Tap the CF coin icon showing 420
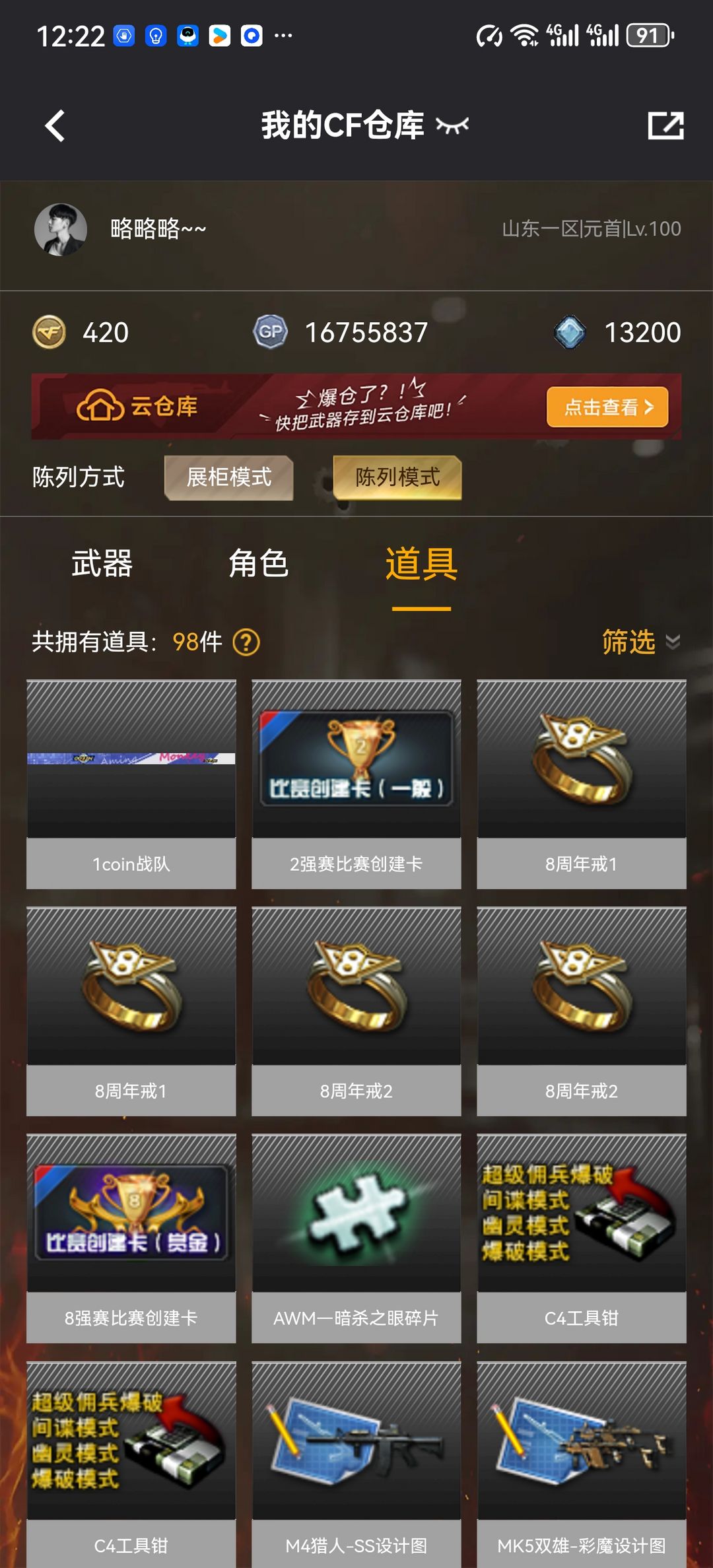The image size is (713, 1568). click(50, 332)
